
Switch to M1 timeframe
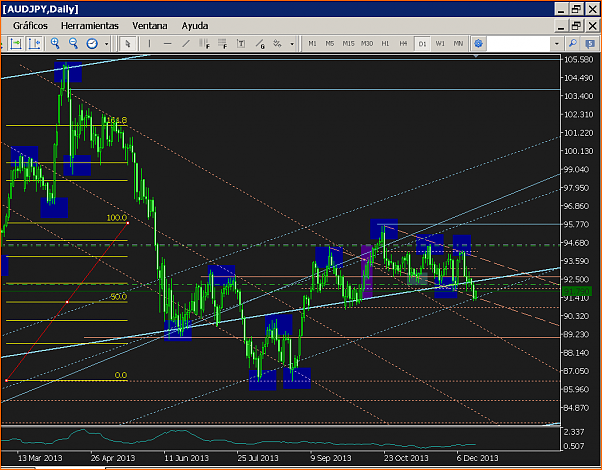click(313, 44)
